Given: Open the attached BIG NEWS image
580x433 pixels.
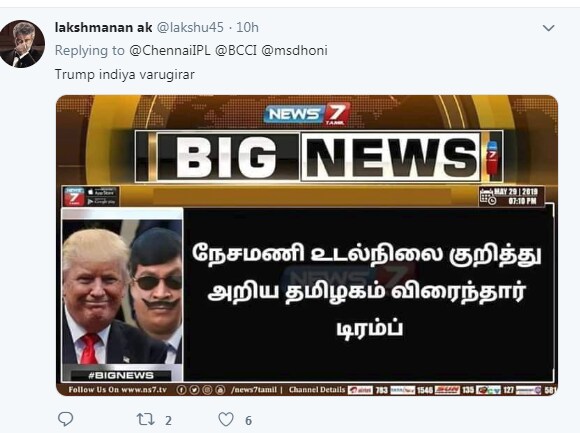Looking at the screenshot, I should click(x=307, y=246).
